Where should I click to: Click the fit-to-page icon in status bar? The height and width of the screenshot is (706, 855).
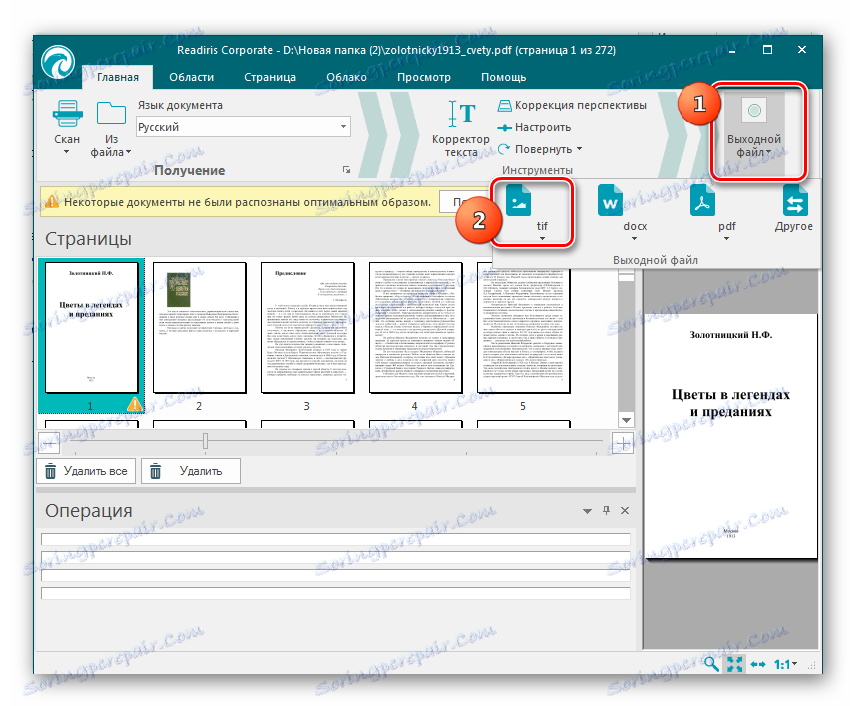click(x=734, y=664)
